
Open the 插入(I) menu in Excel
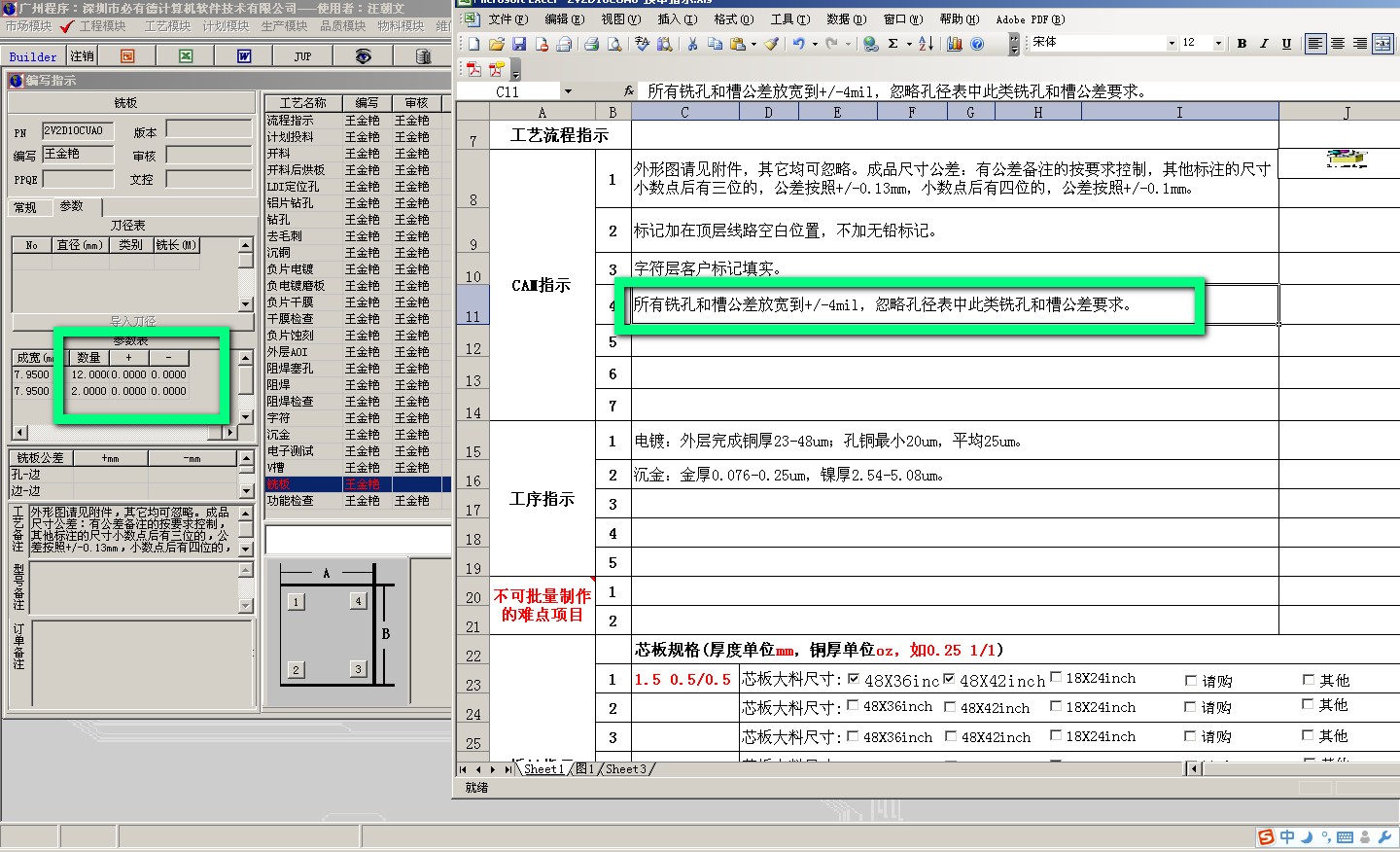(677, 18)
